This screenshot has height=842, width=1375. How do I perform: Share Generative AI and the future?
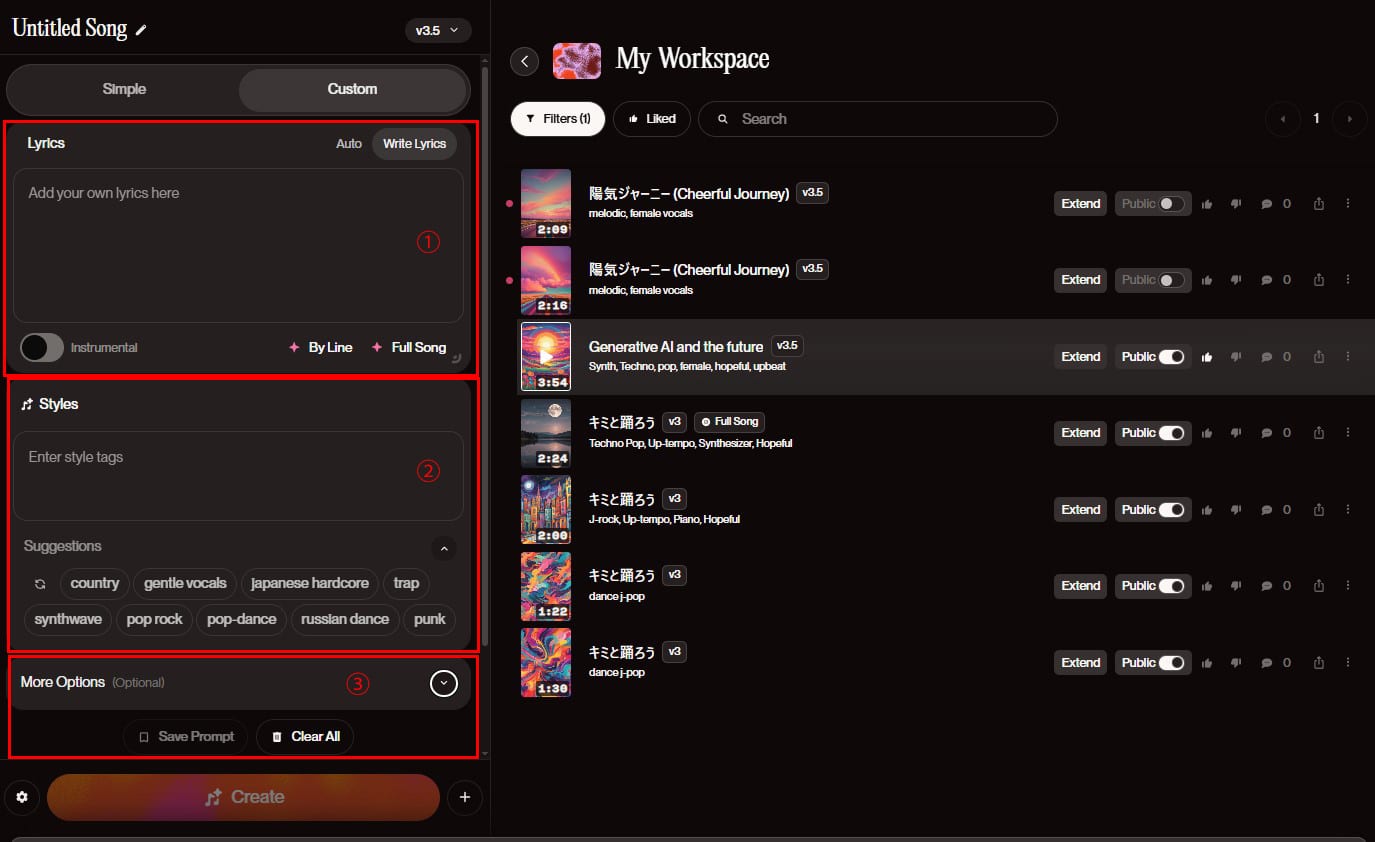[x=1319, y=357]
